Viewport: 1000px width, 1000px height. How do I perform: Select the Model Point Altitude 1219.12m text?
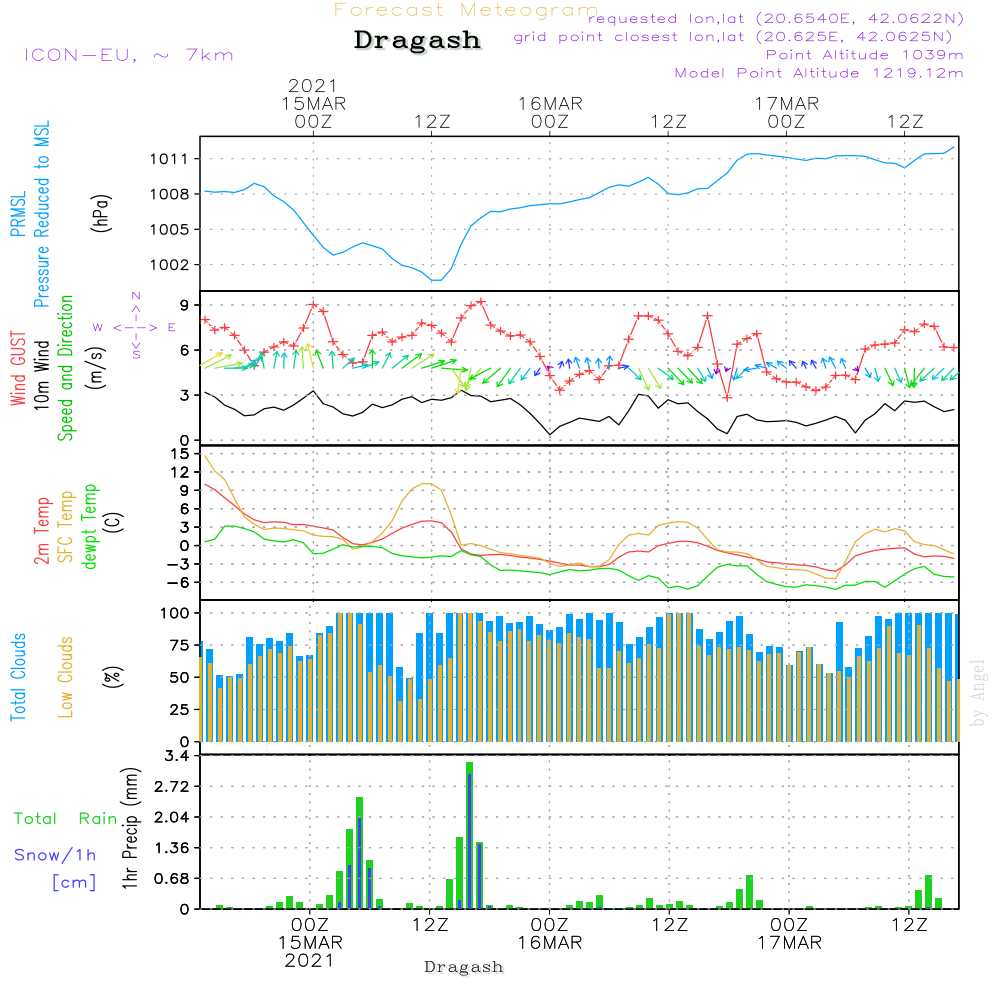pyautogui.click(x=819, y=73)
